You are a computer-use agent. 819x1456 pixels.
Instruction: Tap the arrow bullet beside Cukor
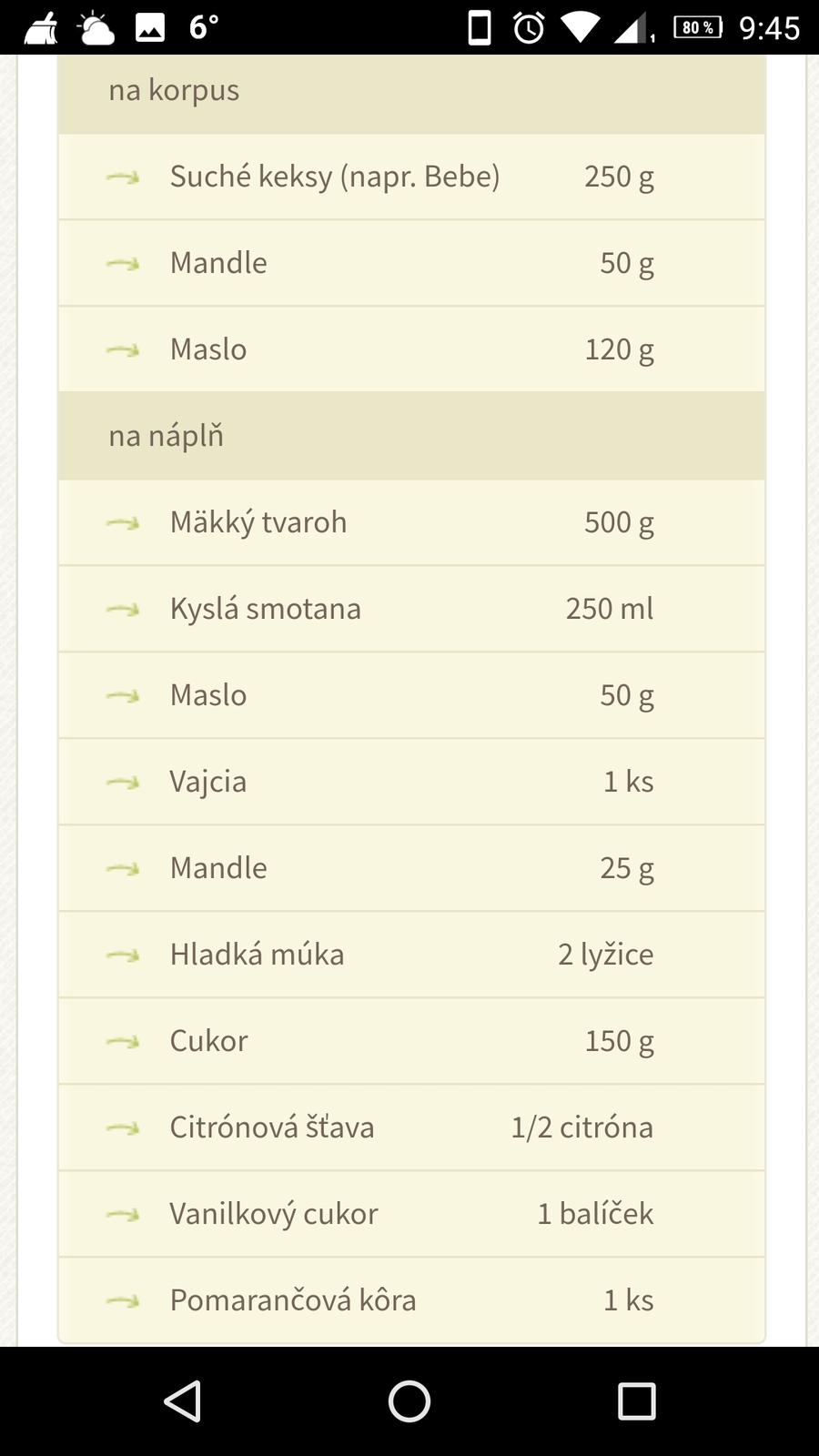point(123,1041)
